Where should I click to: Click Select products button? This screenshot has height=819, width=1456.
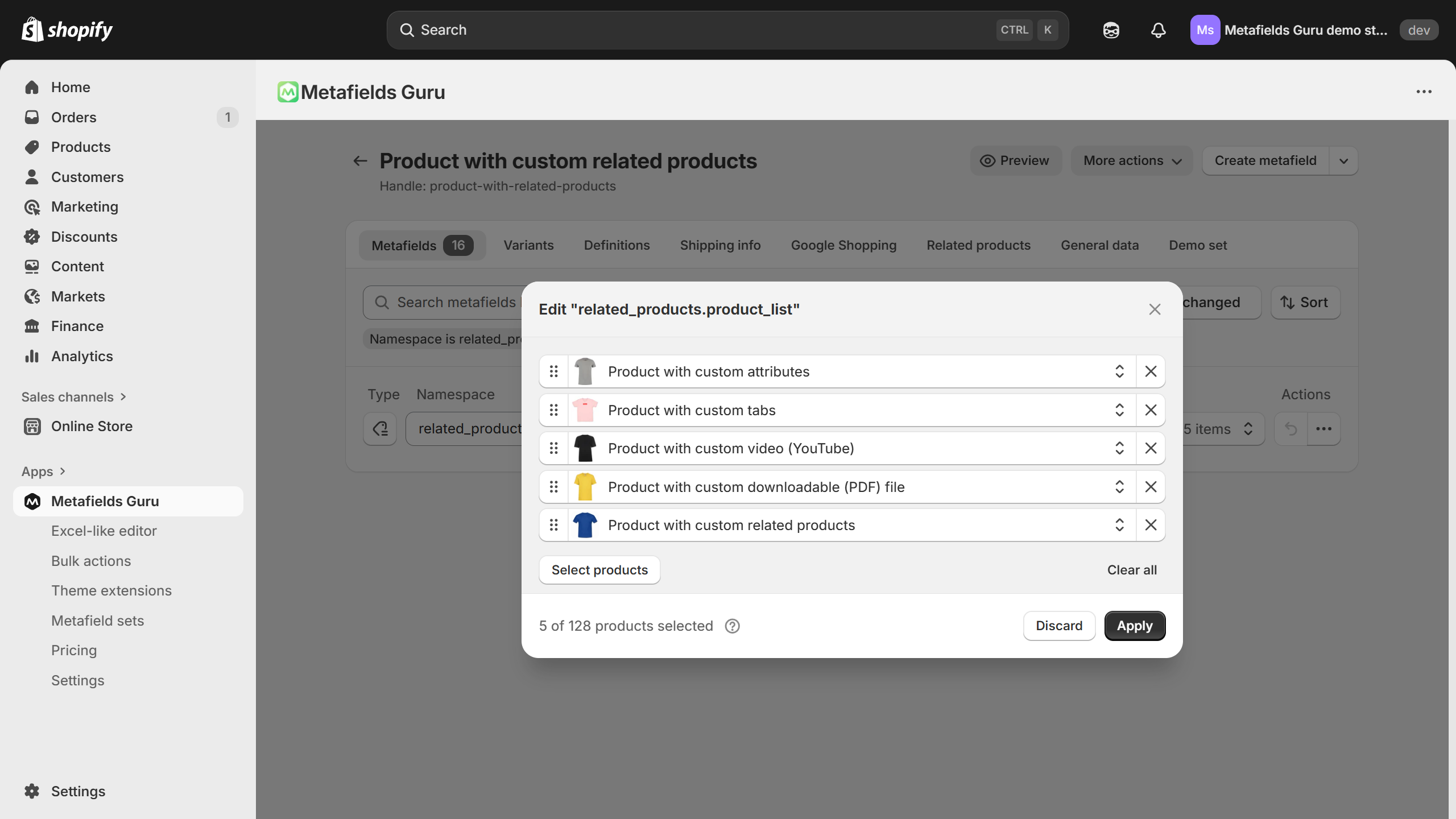point(599,570)
